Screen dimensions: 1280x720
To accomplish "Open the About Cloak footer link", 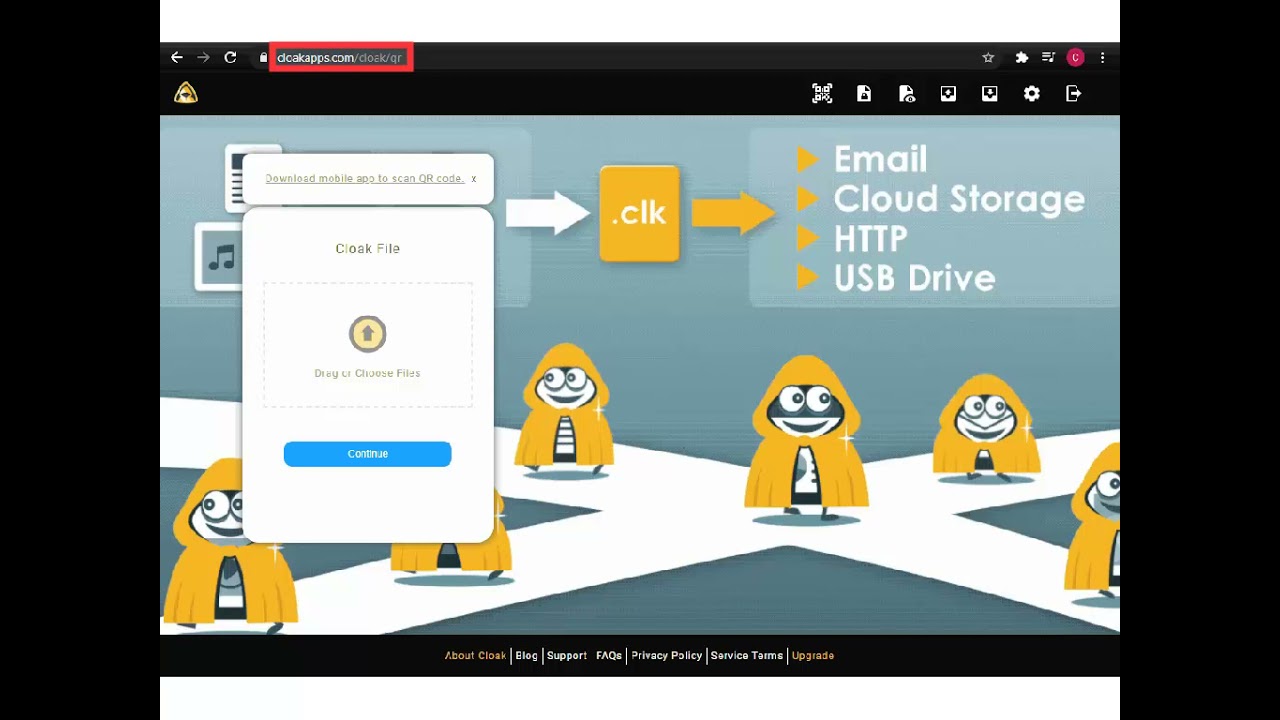I will click(475, 656).
